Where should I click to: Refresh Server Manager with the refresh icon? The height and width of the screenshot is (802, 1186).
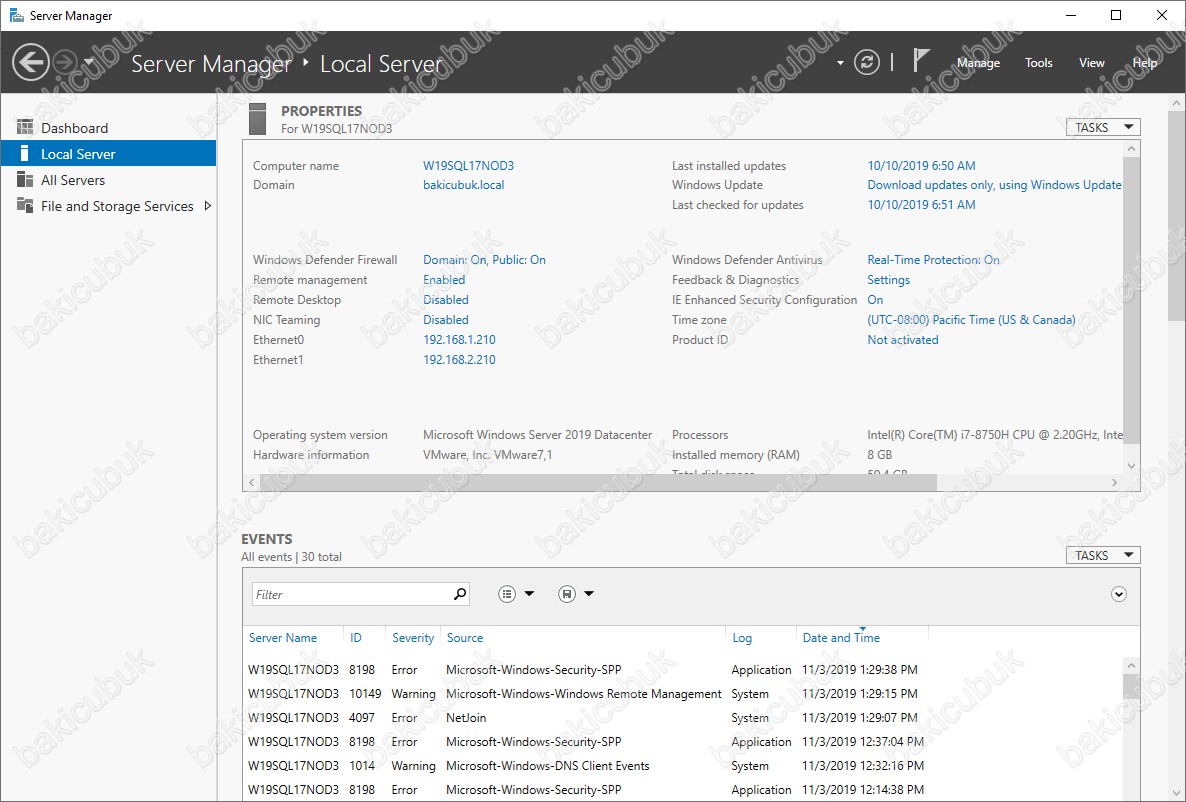tap(867, 62)
